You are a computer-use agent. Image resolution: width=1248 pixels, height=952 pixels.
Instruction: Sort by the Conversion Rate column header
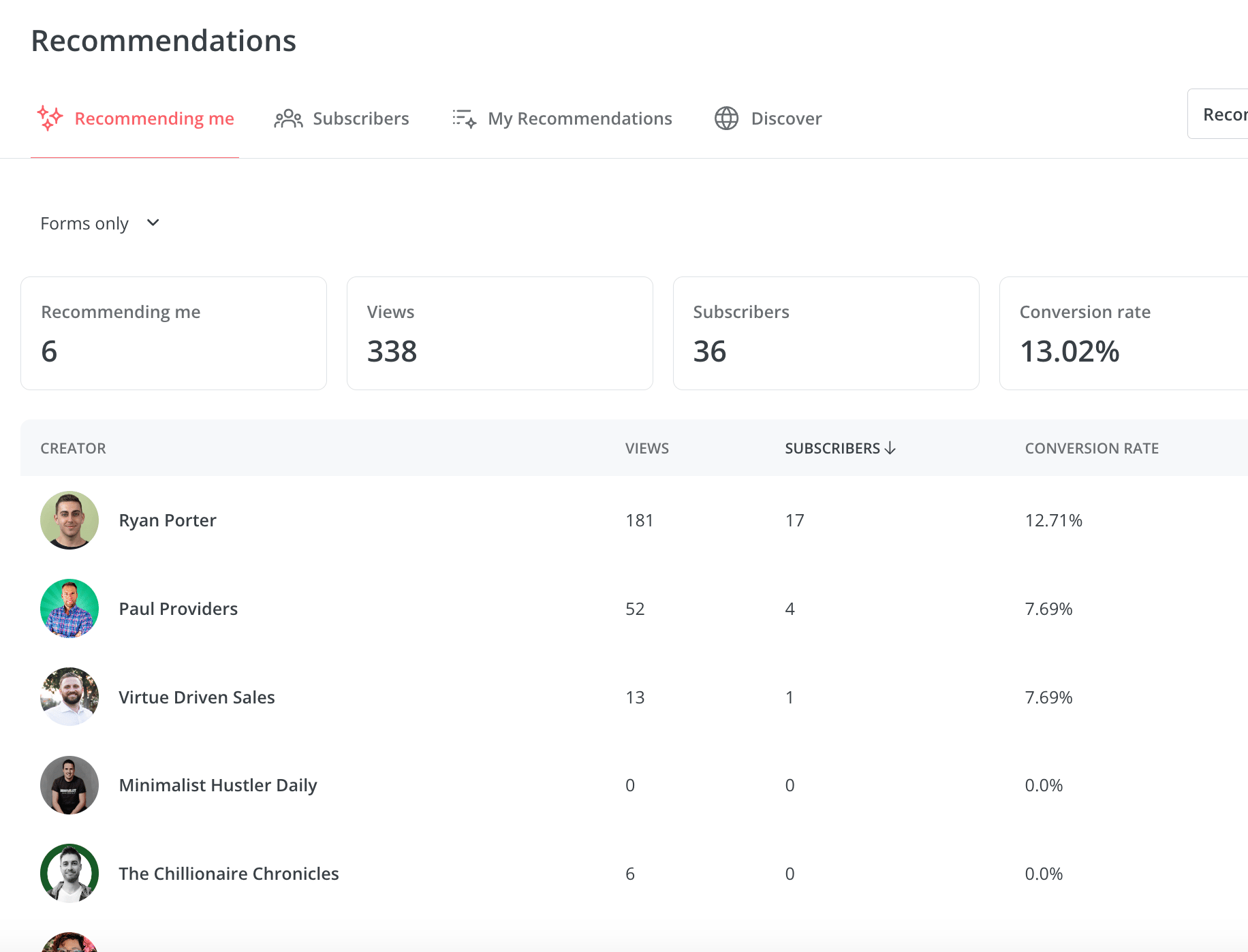point(1092,448)
